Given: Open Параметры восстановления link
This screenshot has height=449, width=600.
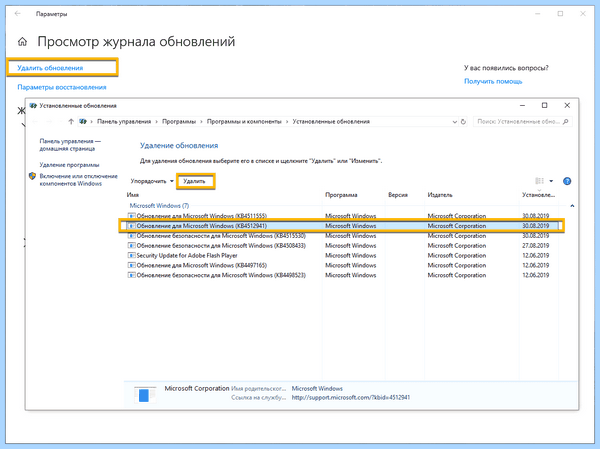Looking at the screenshot, I should 62,87.
